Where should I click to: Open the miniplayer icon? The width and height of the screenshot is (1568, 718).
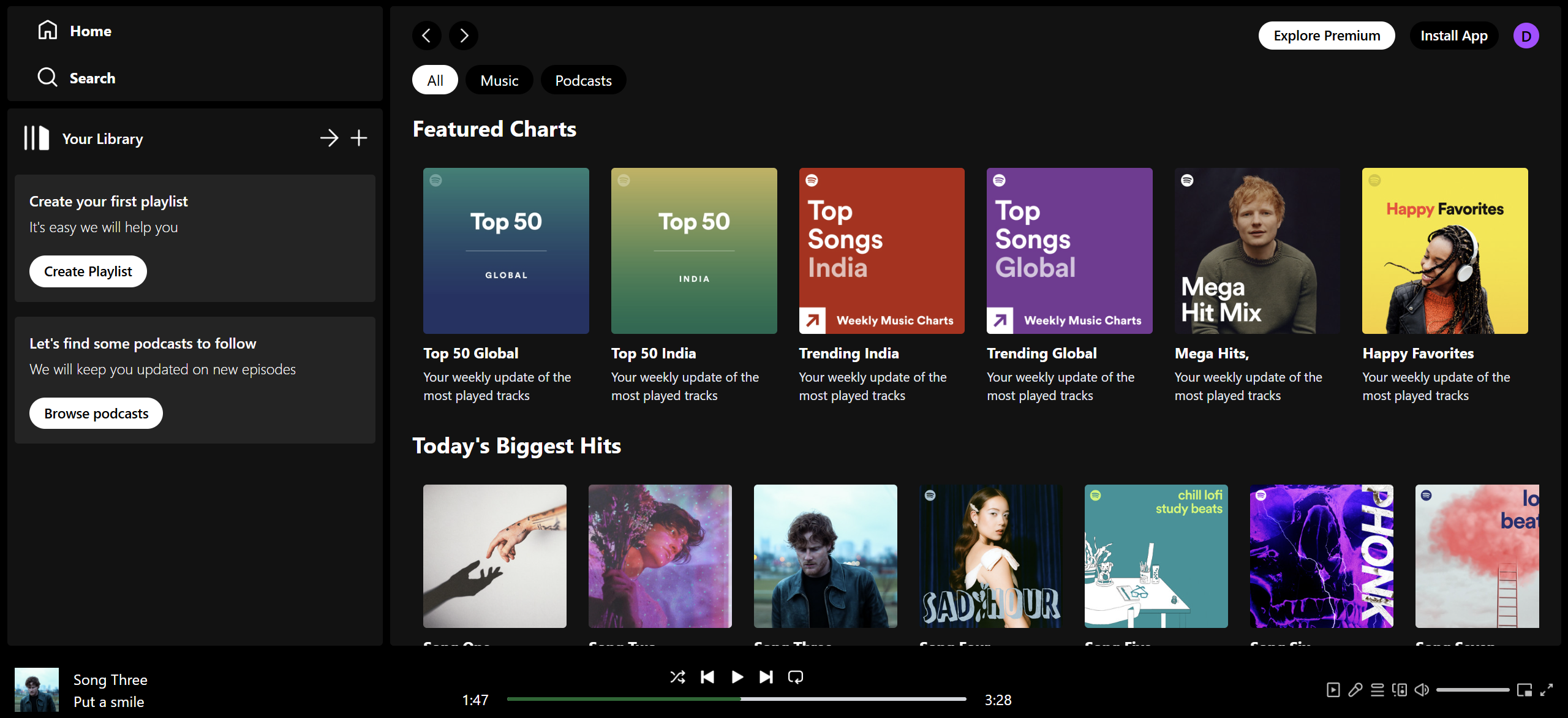[1525, 690]
